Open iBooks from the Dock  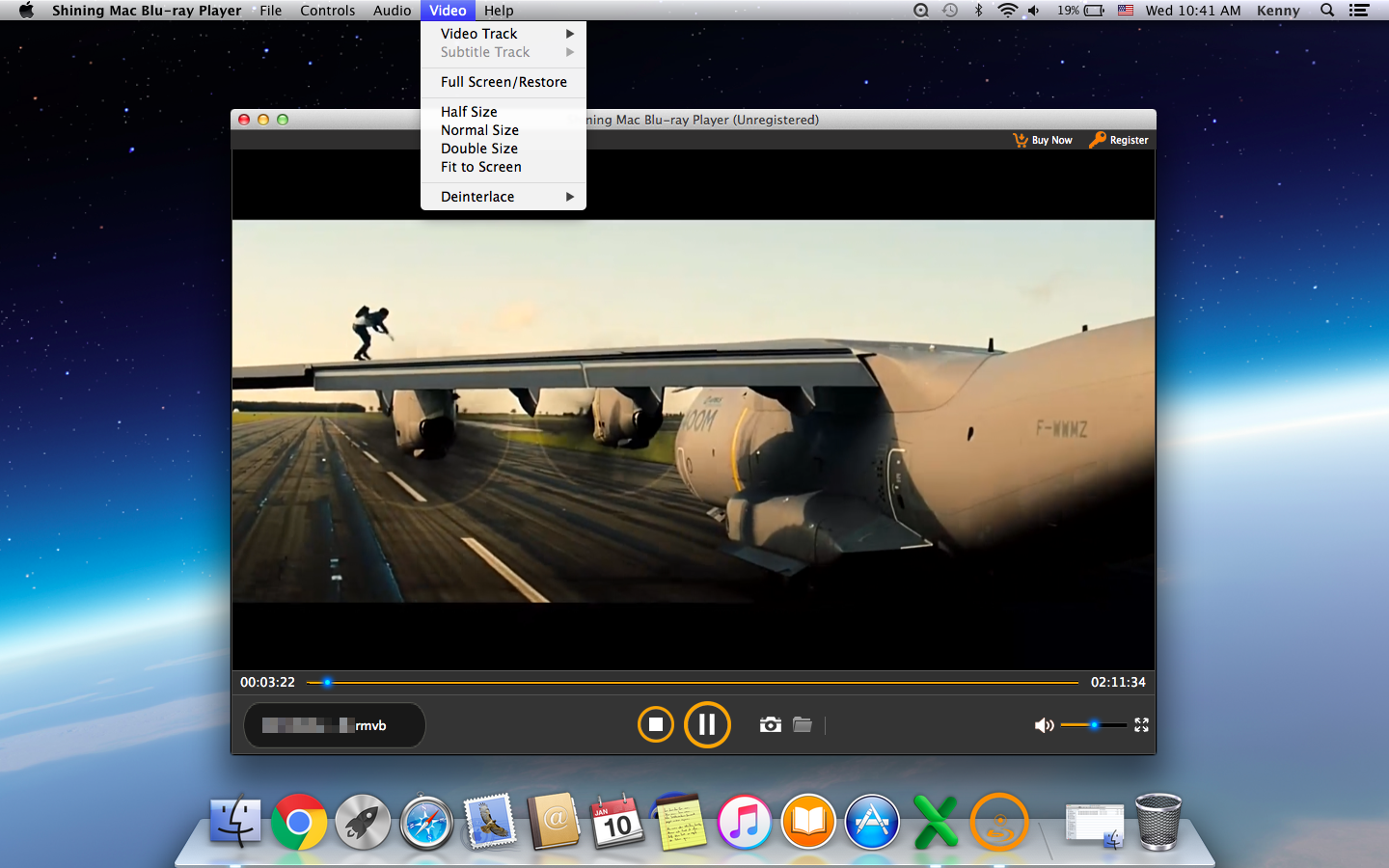coord(808,823)
